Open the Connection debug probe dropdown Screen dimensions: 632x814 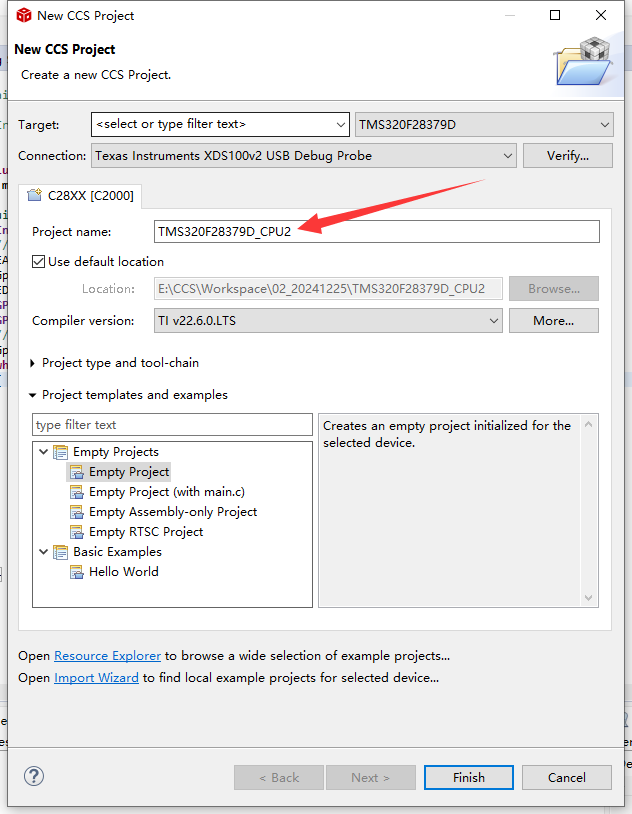(304, 156)
